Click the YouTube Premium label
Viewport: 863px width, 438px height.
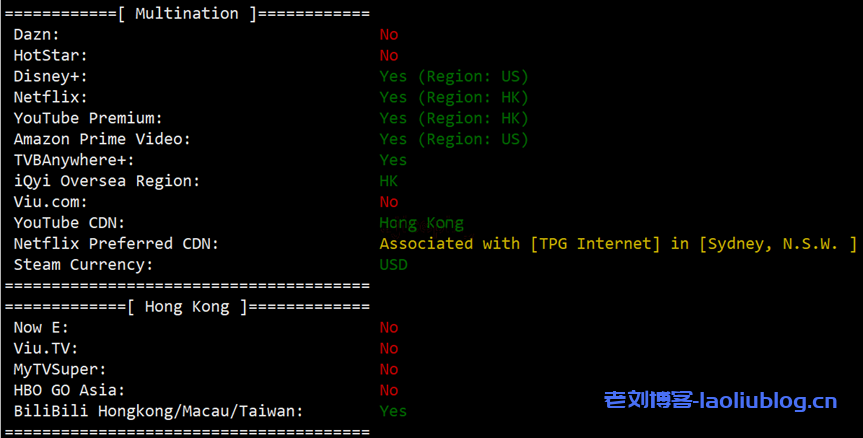click(88, 119)
